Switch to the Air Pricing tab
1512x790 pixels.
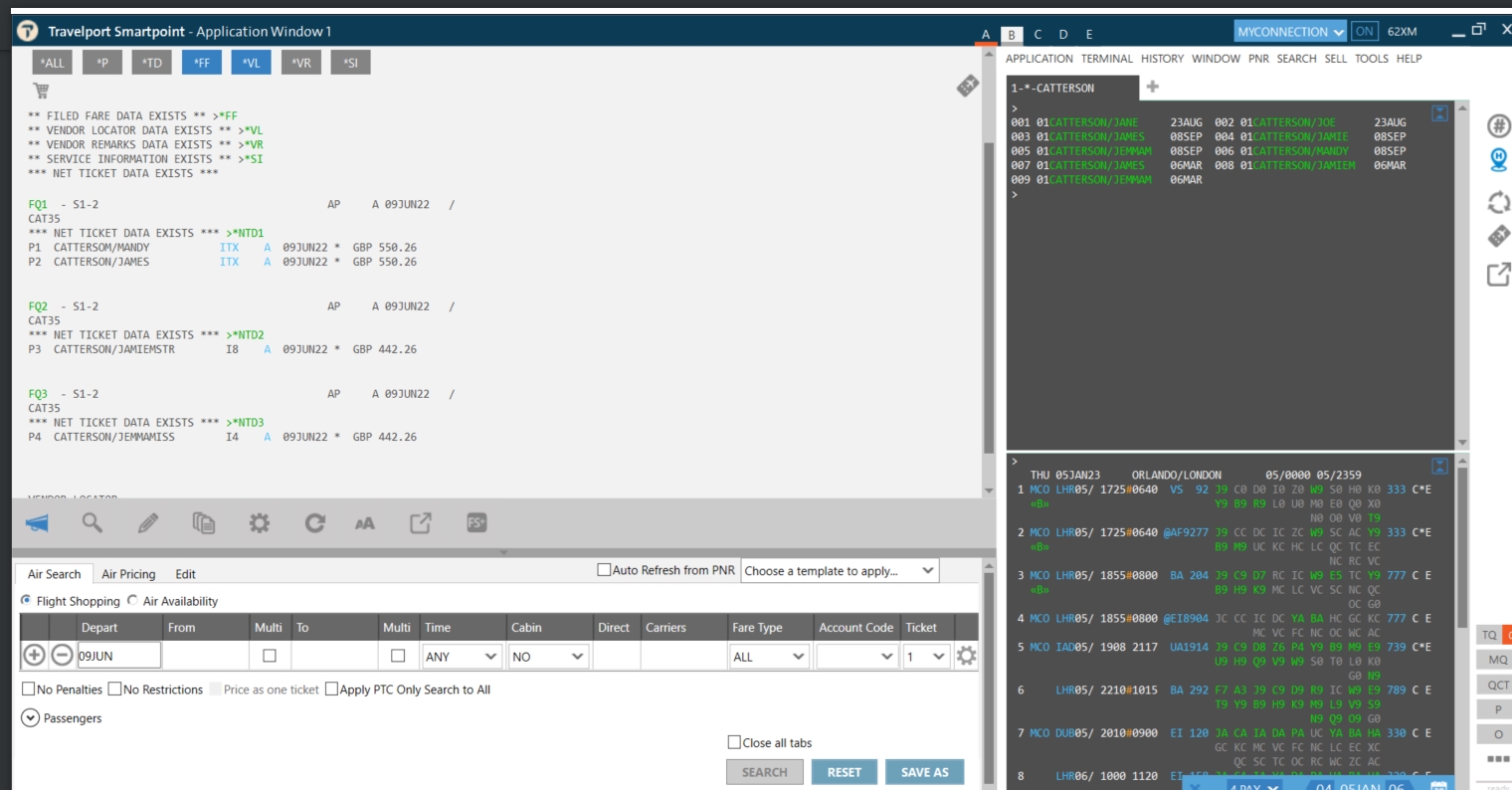point(128,574)
